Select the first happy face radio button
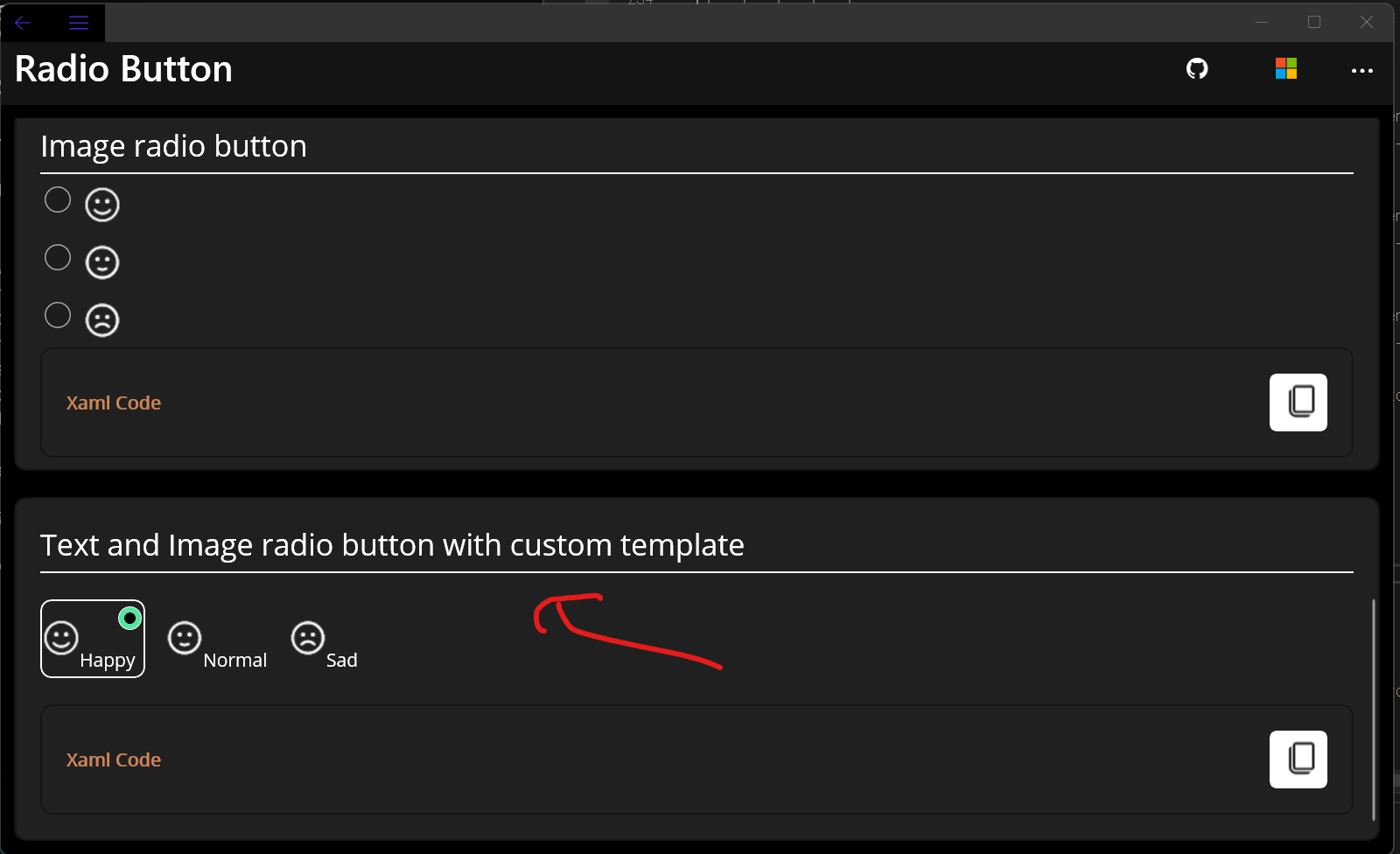Viewport: 1400px width, 854px height. click(57, 199)
